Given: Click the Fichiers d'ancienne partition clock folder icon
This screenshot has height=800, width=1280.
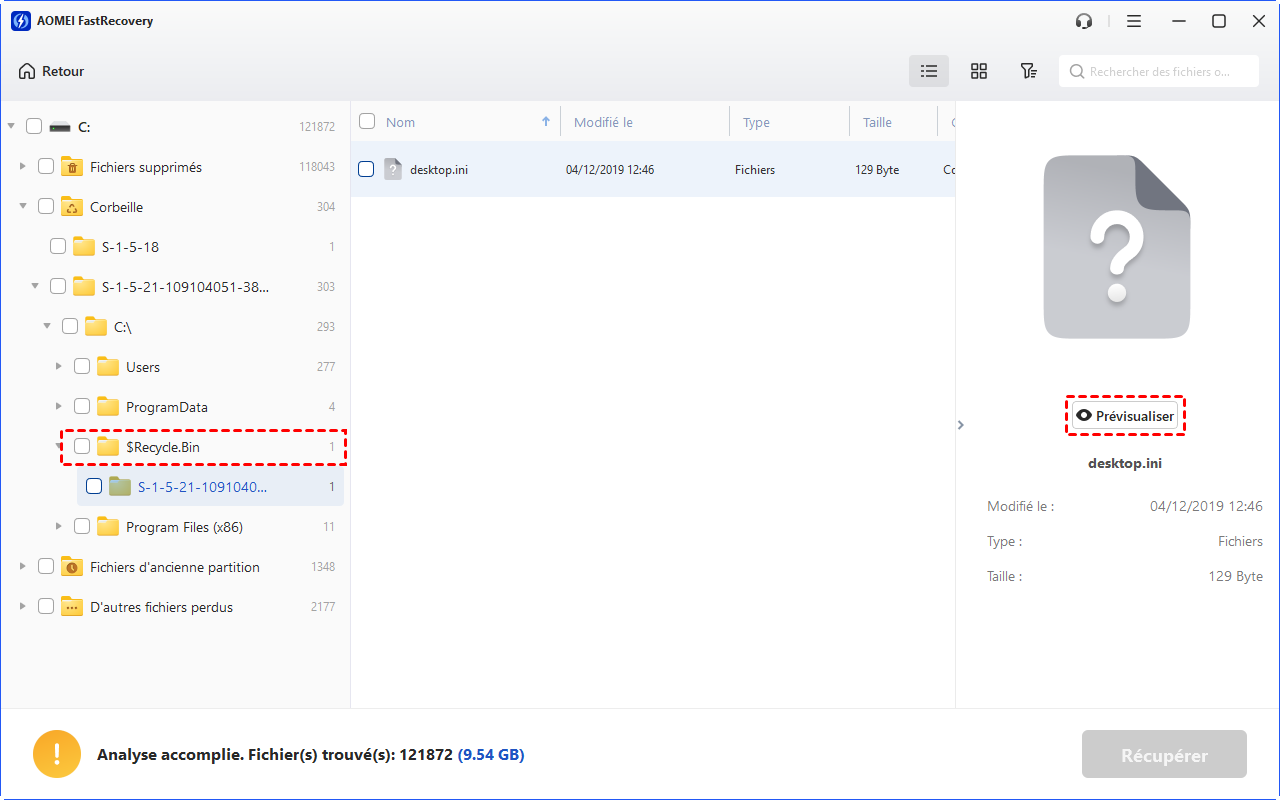Looking at the screenshot, I should [71, 566].
